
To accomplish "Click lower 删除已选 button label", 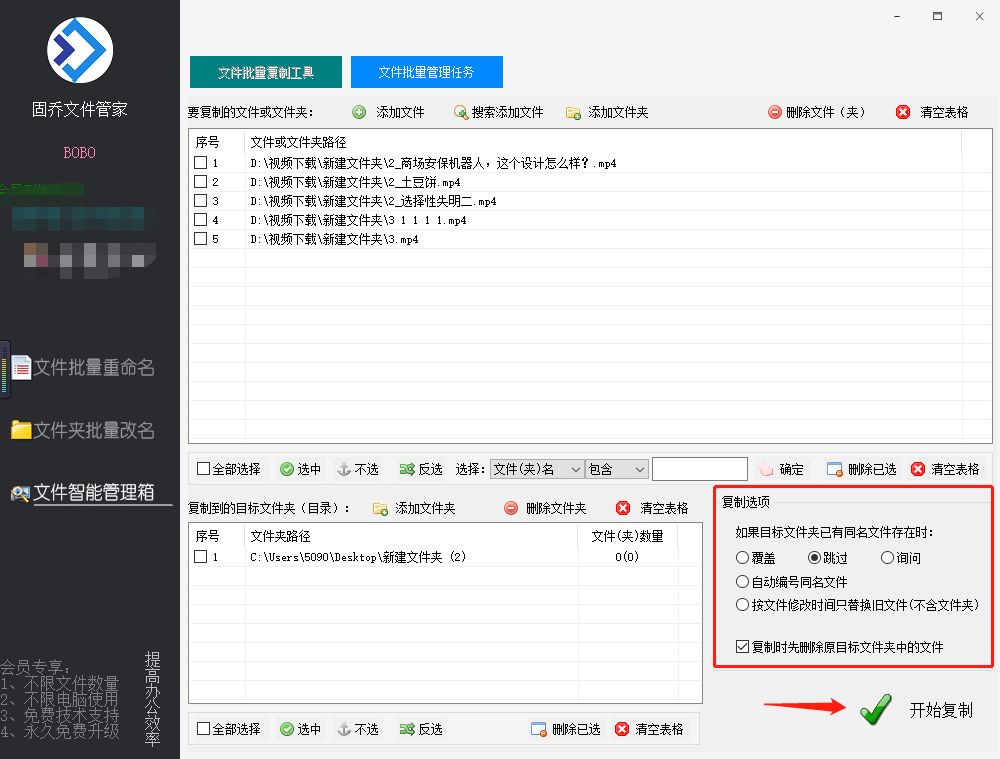I will click(x=576, y=729).
